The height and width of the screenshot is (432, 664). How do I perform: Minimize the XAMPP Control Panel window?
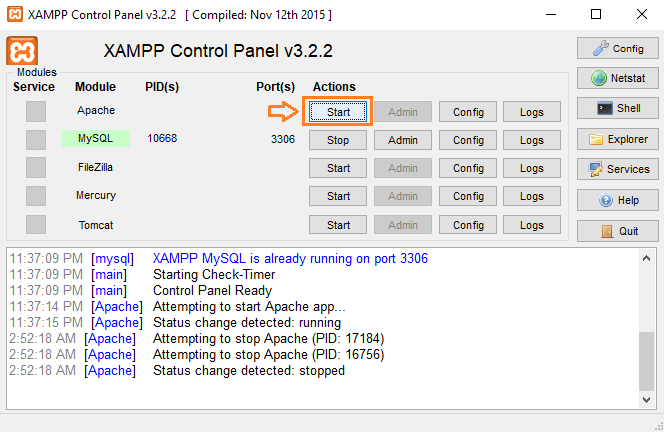[551, 14]
